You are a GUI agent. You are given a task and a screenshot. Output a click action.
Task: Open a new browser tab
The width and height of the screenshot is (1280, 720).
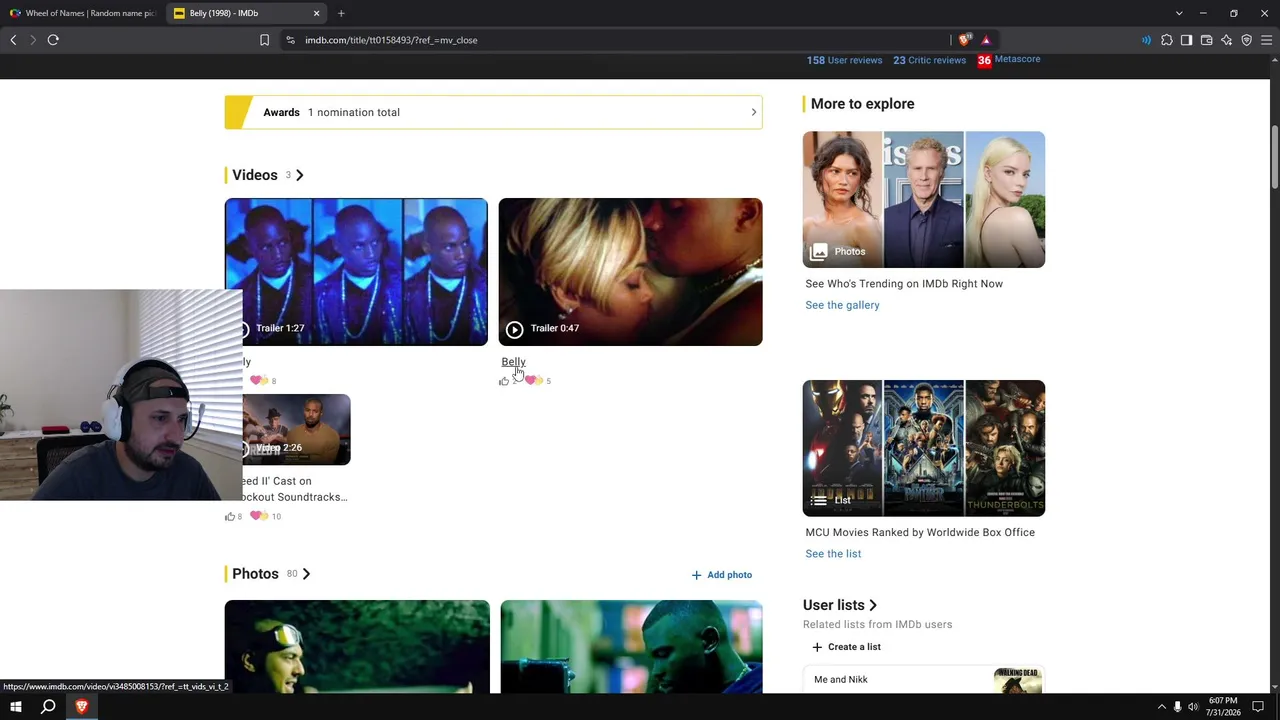[x=341, y=13]
